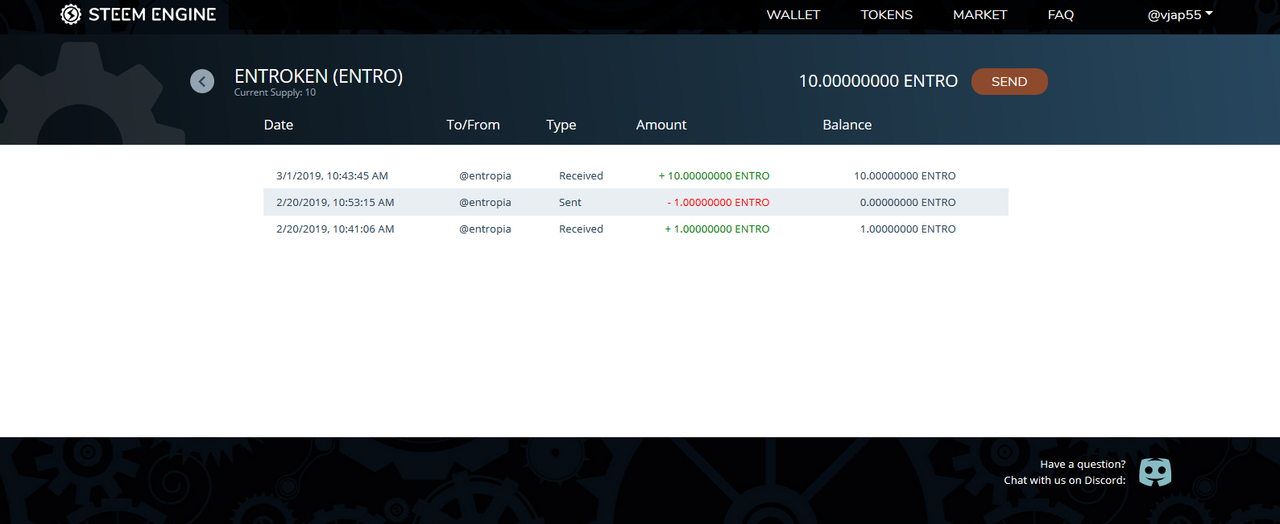Click the 0.00000000 ENTRO balance cell

[x=908, y=202]
